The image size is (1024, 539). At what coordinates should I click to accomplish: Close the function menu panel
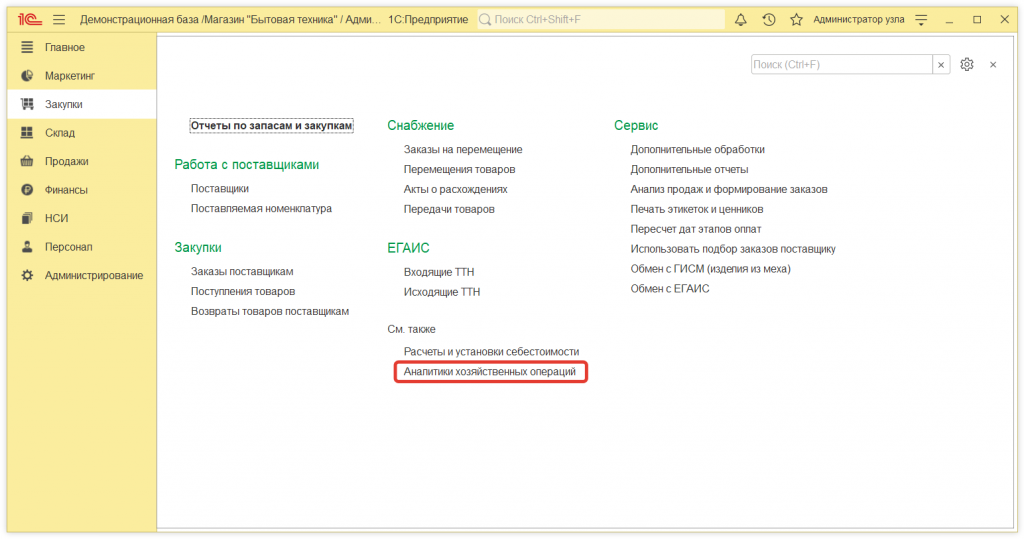tap(993, 64)
